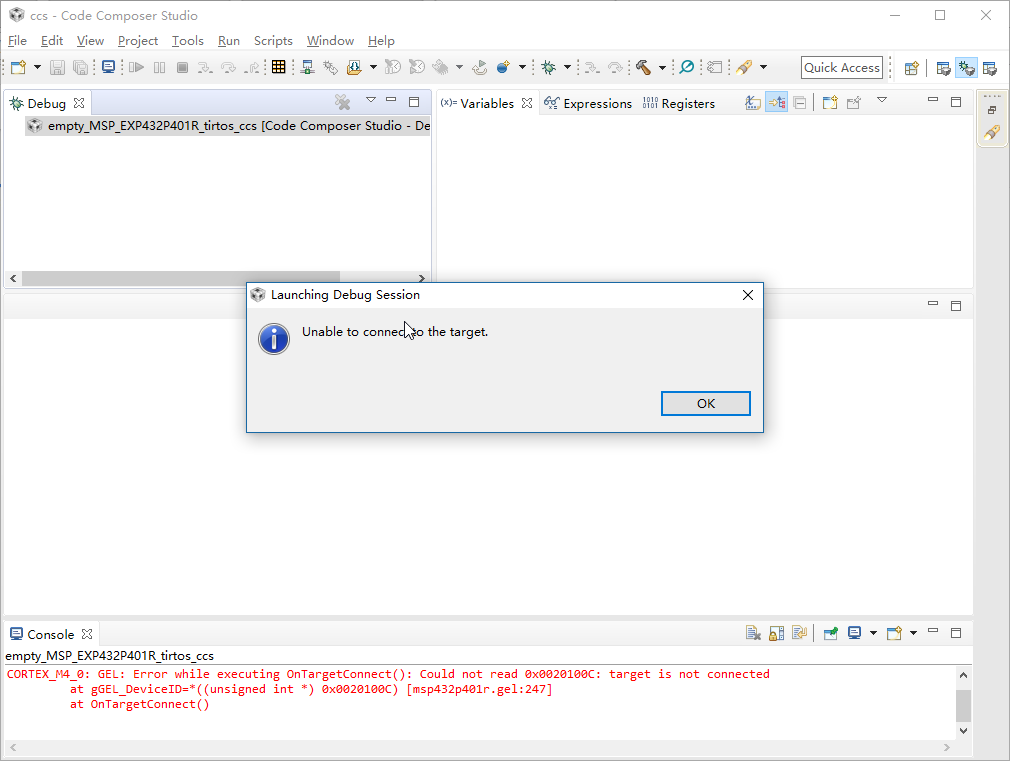Click OK in Launching Debug Session dialog
The image size is (1010, 761).
(x=705, y=403)
